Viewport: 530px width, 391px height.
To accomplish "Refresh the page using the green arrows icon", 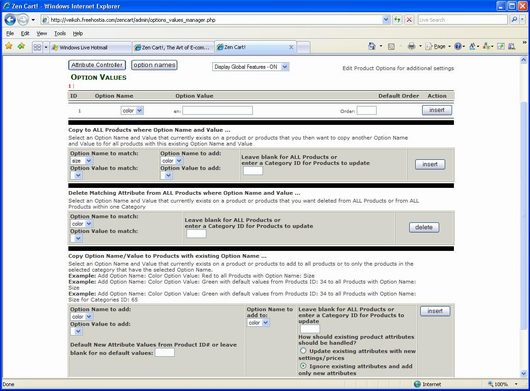I will (397, 20).
